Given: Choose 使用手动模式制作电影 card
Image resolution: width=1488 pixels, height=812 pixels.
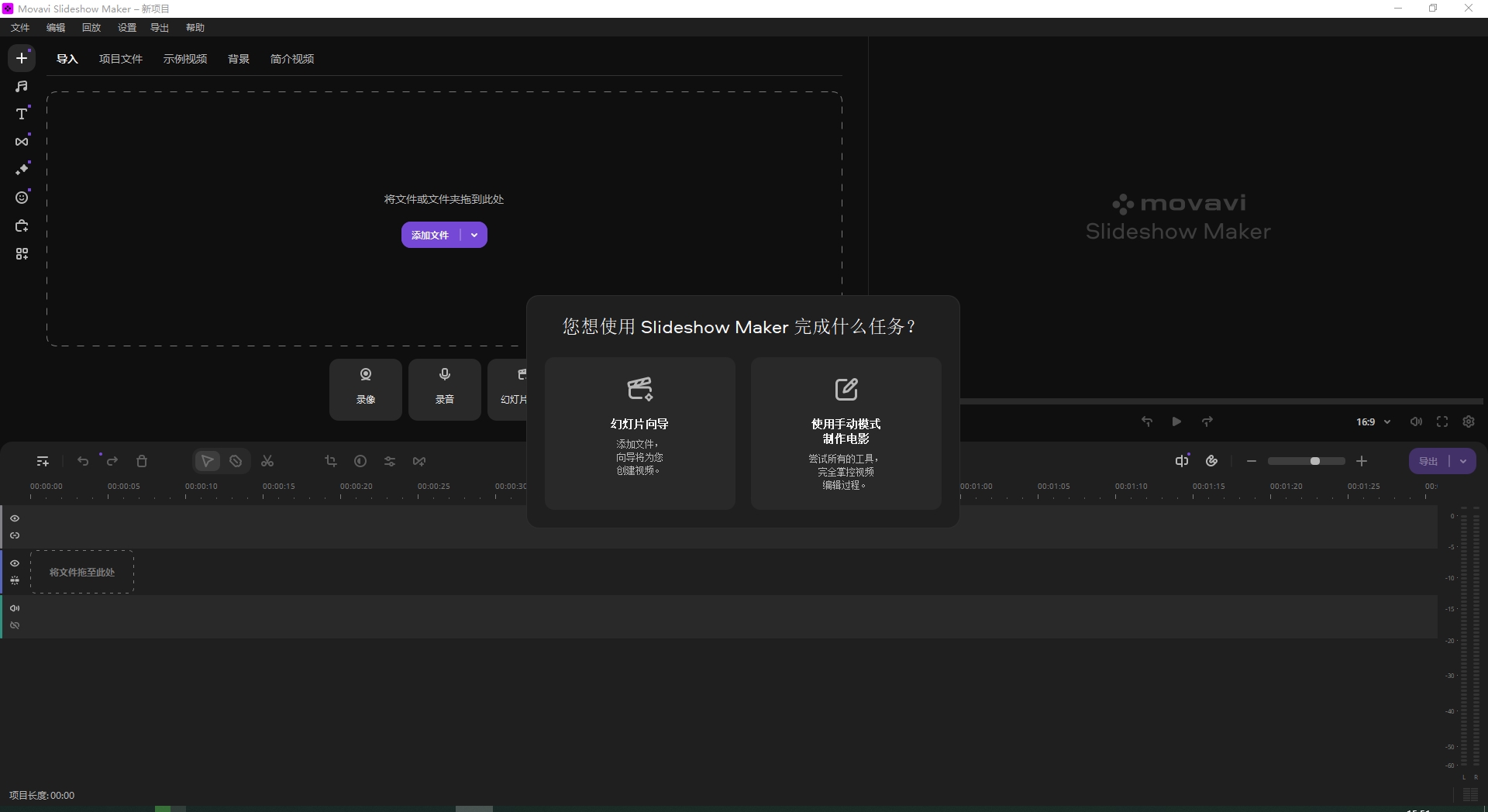Looking at the screenshot, I should [x=846, y=433].
